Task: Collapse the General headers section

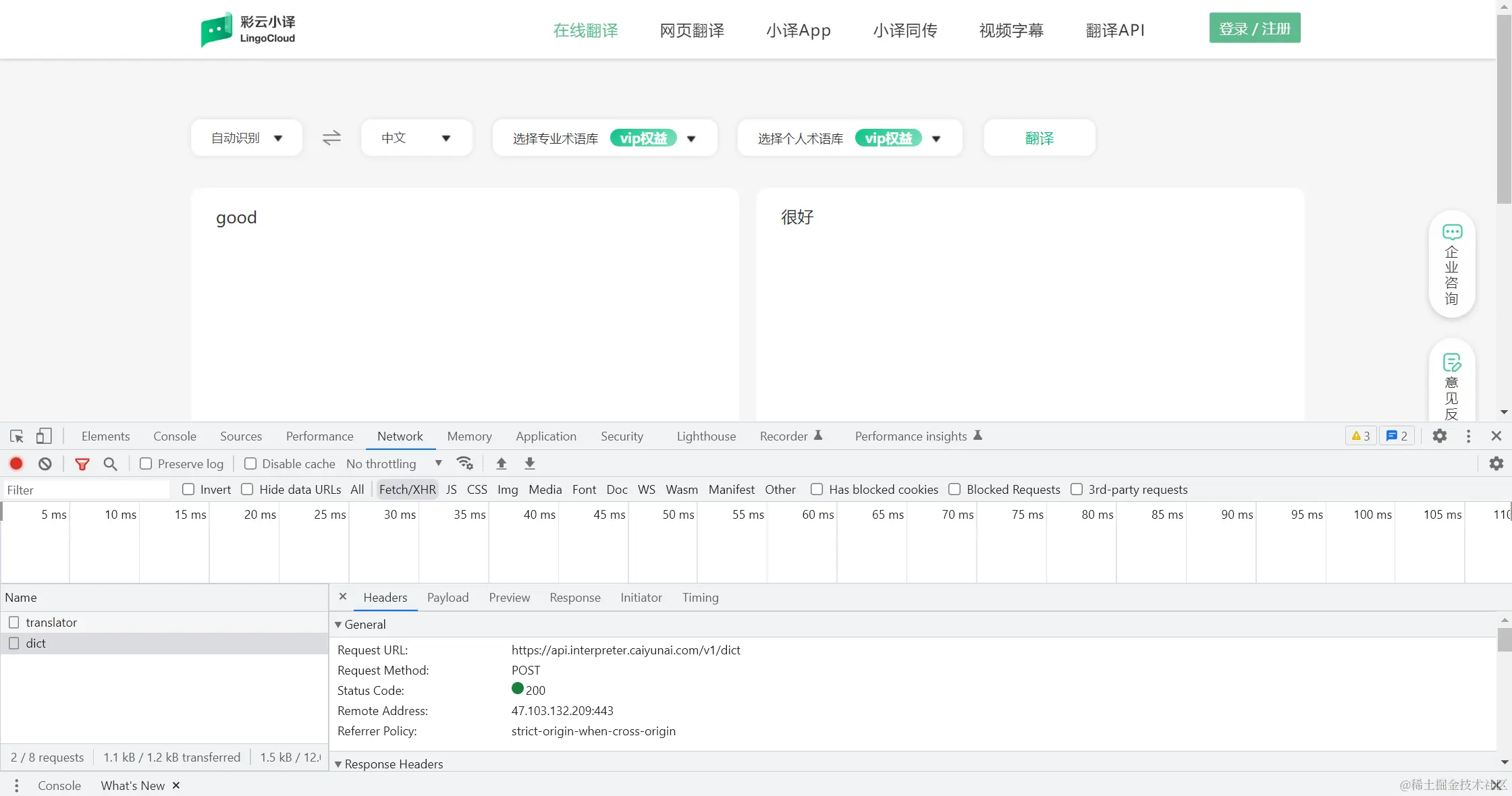Action: (339, 625)
